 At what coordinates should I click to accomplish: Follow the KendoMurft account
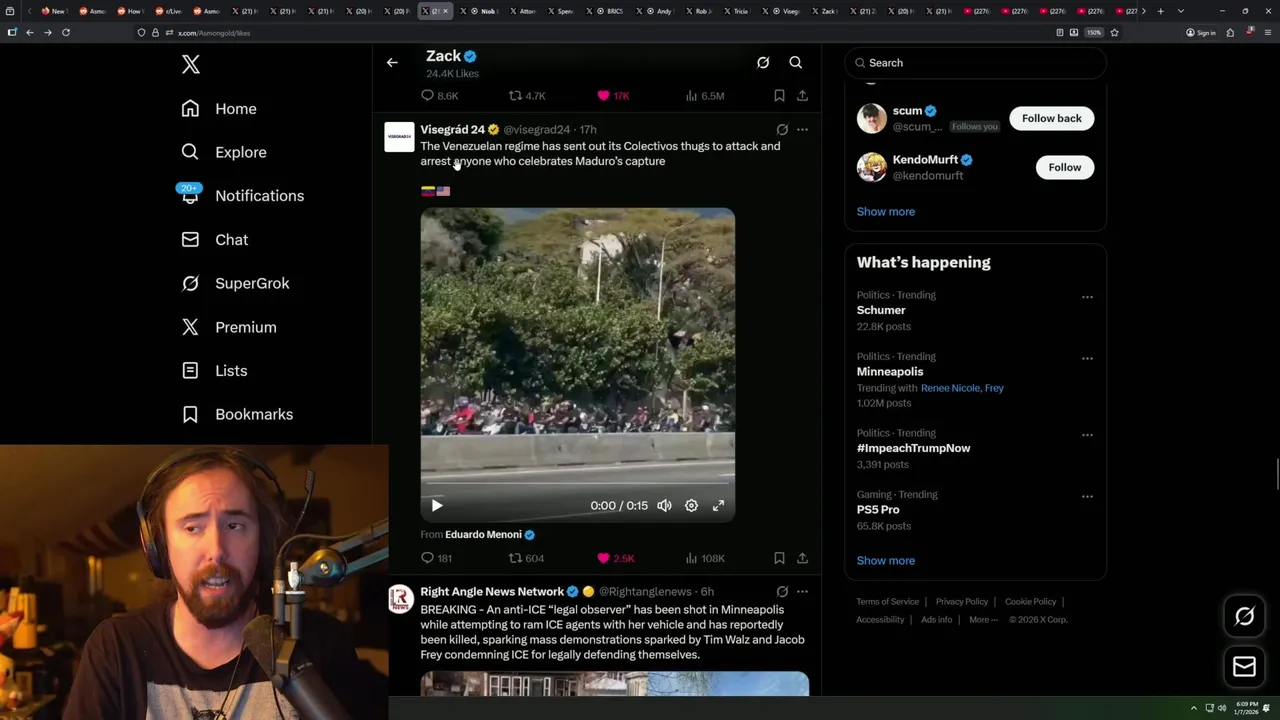1065,167
